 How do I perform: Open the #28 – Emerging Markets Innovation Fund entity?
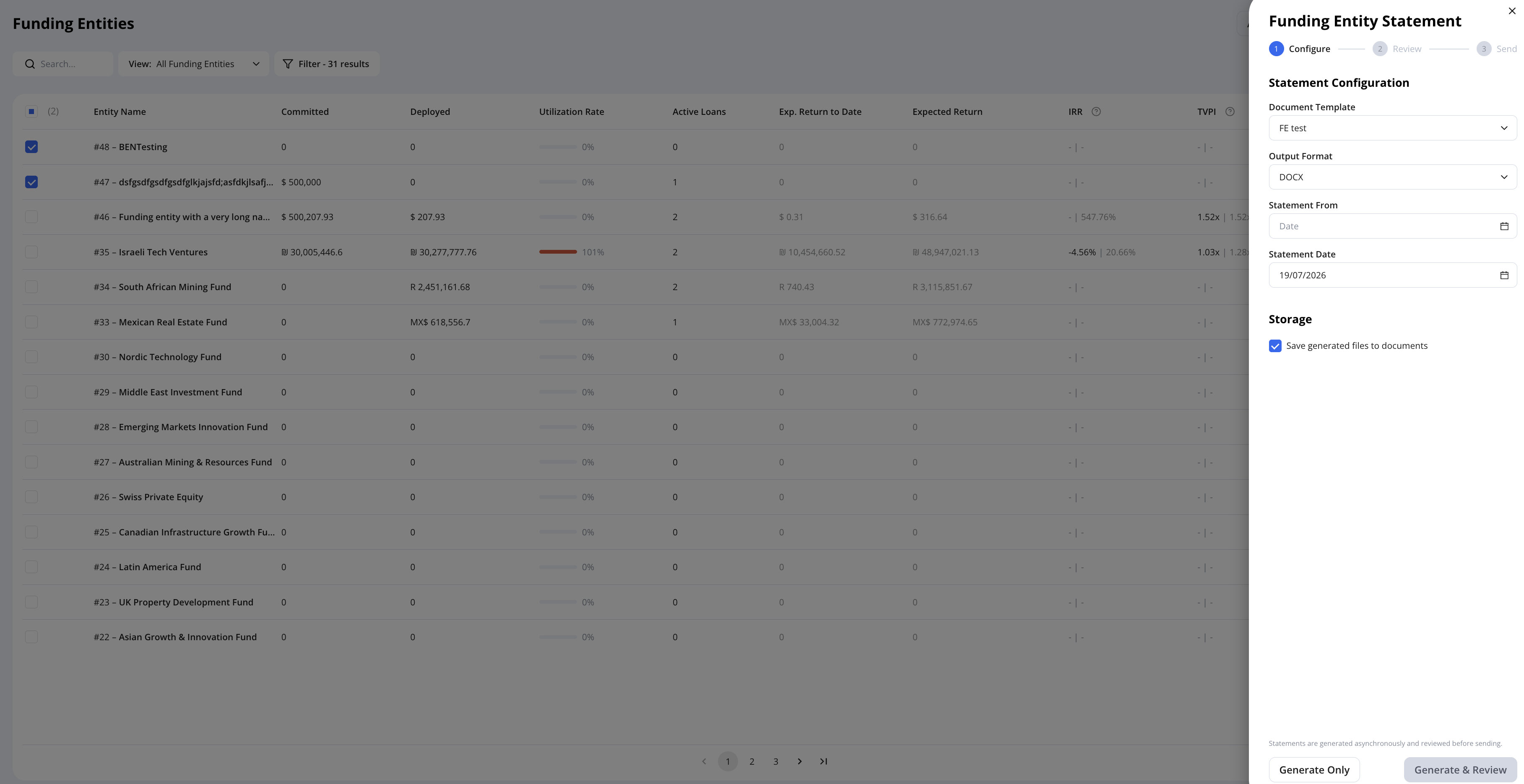[180, 428]
